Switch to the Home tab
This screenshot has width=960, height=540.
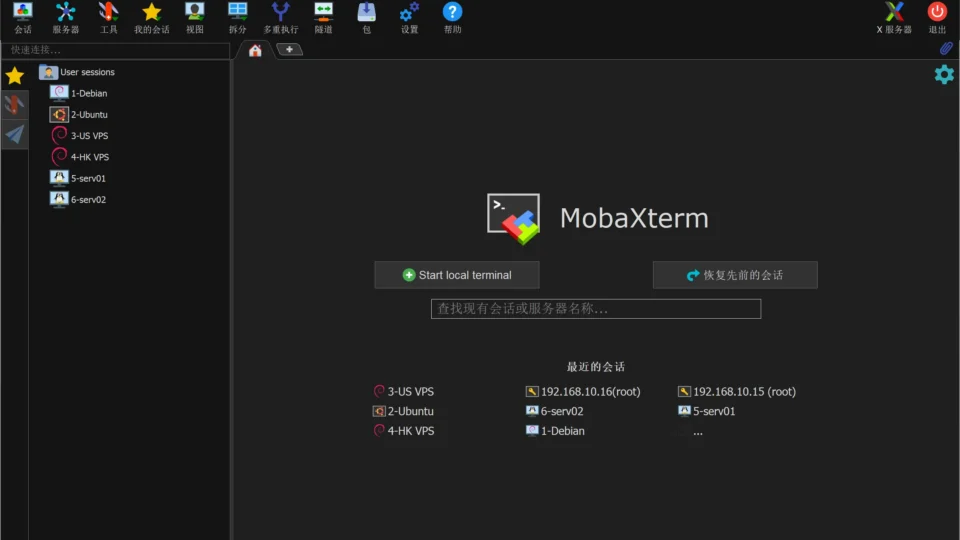click(255, 50)
